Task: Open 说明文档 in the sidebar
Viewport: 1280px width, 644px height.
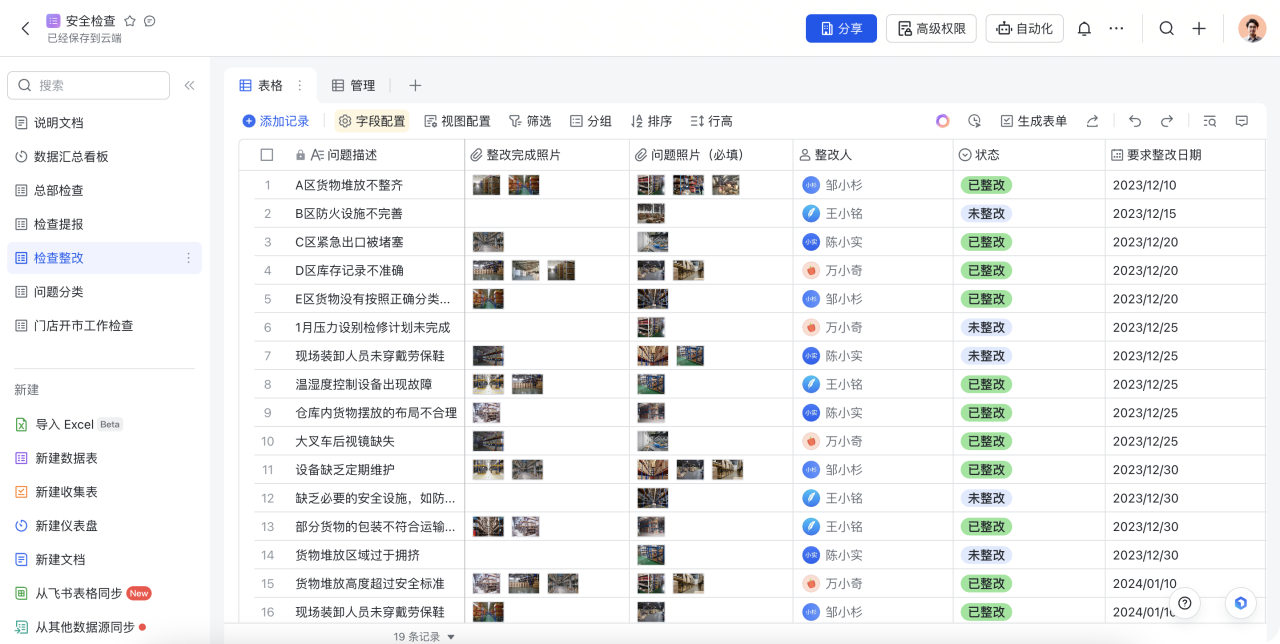Action: click(x=104, y=123)
